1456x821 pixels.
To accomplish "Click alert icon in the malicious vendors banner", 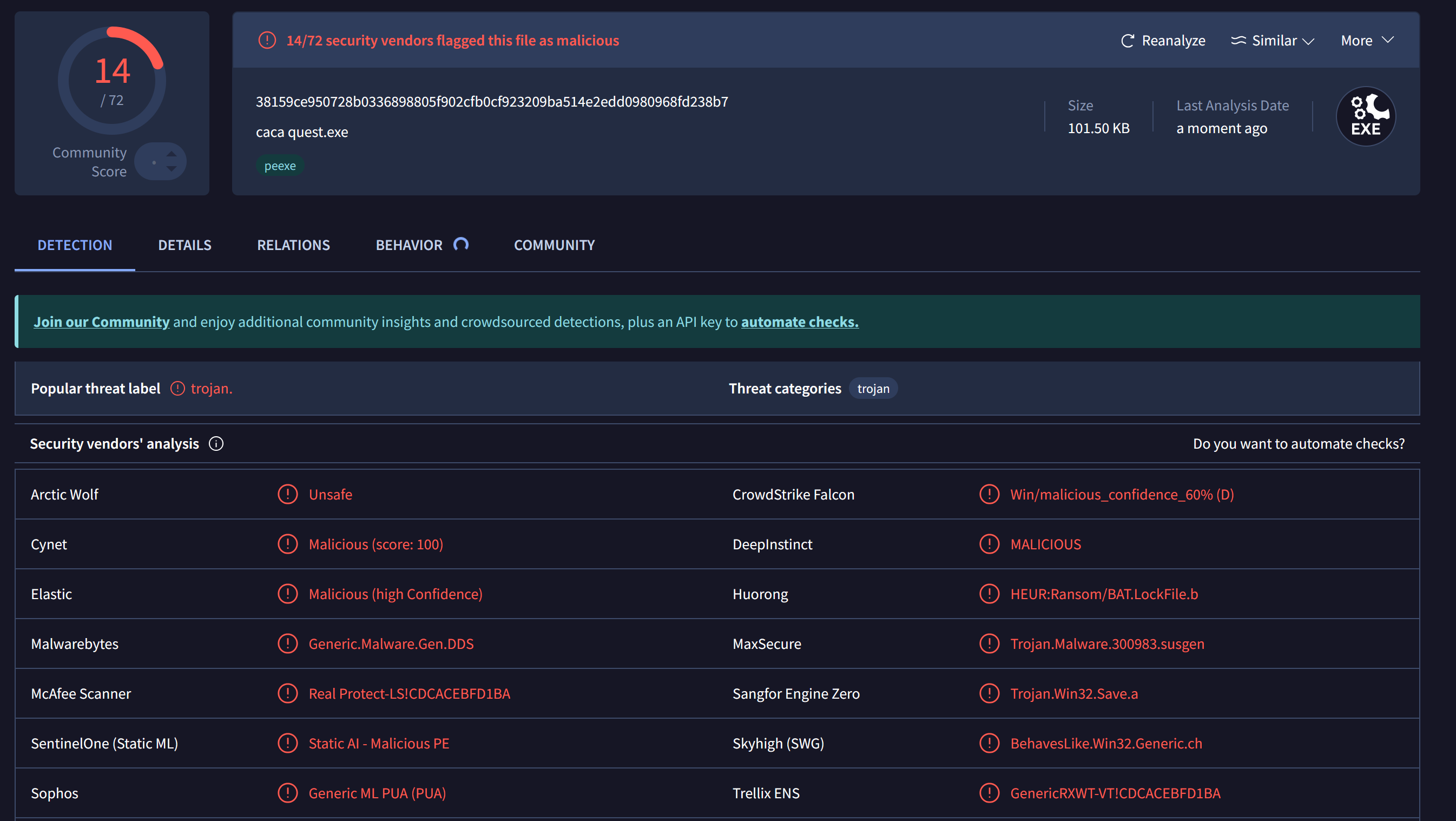I will [267, 41].
